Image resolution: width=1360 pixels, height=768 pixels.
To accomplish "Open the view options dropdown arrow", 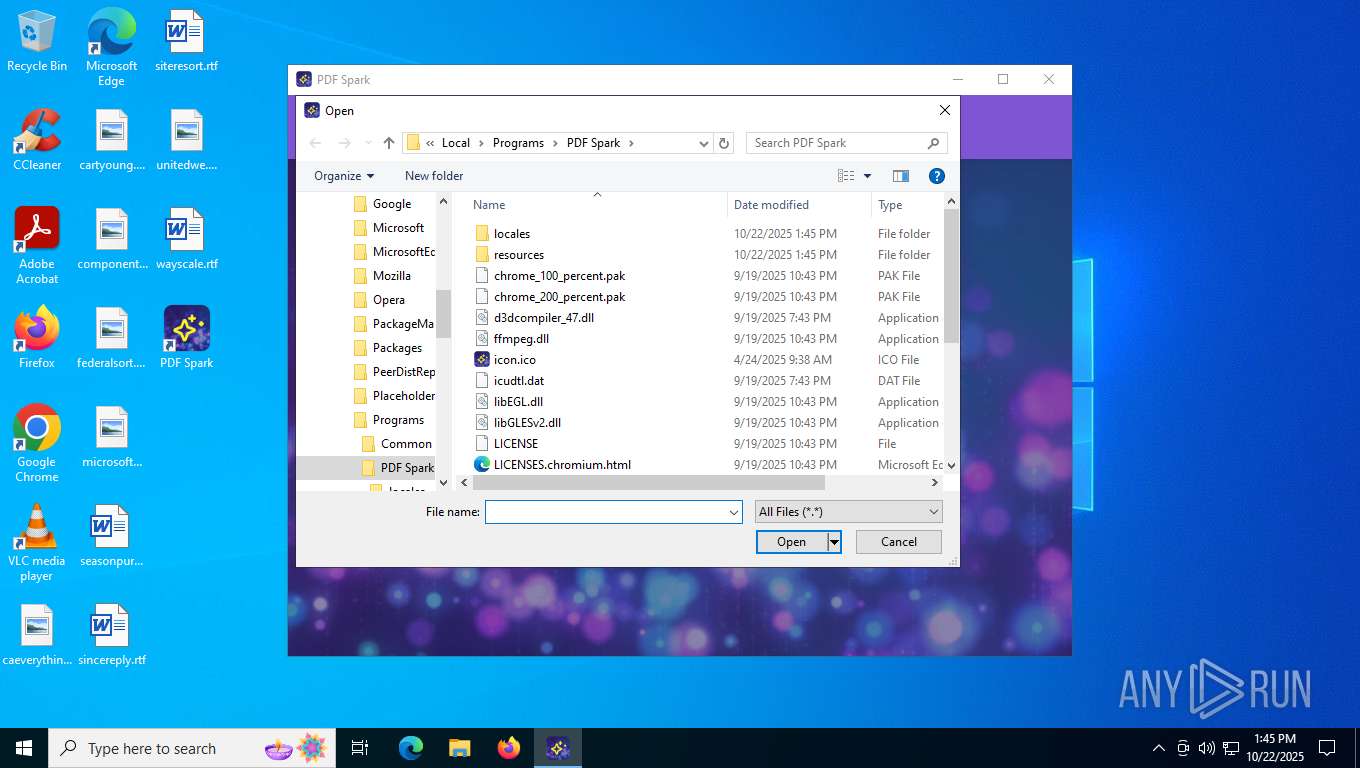I will 867,176.
